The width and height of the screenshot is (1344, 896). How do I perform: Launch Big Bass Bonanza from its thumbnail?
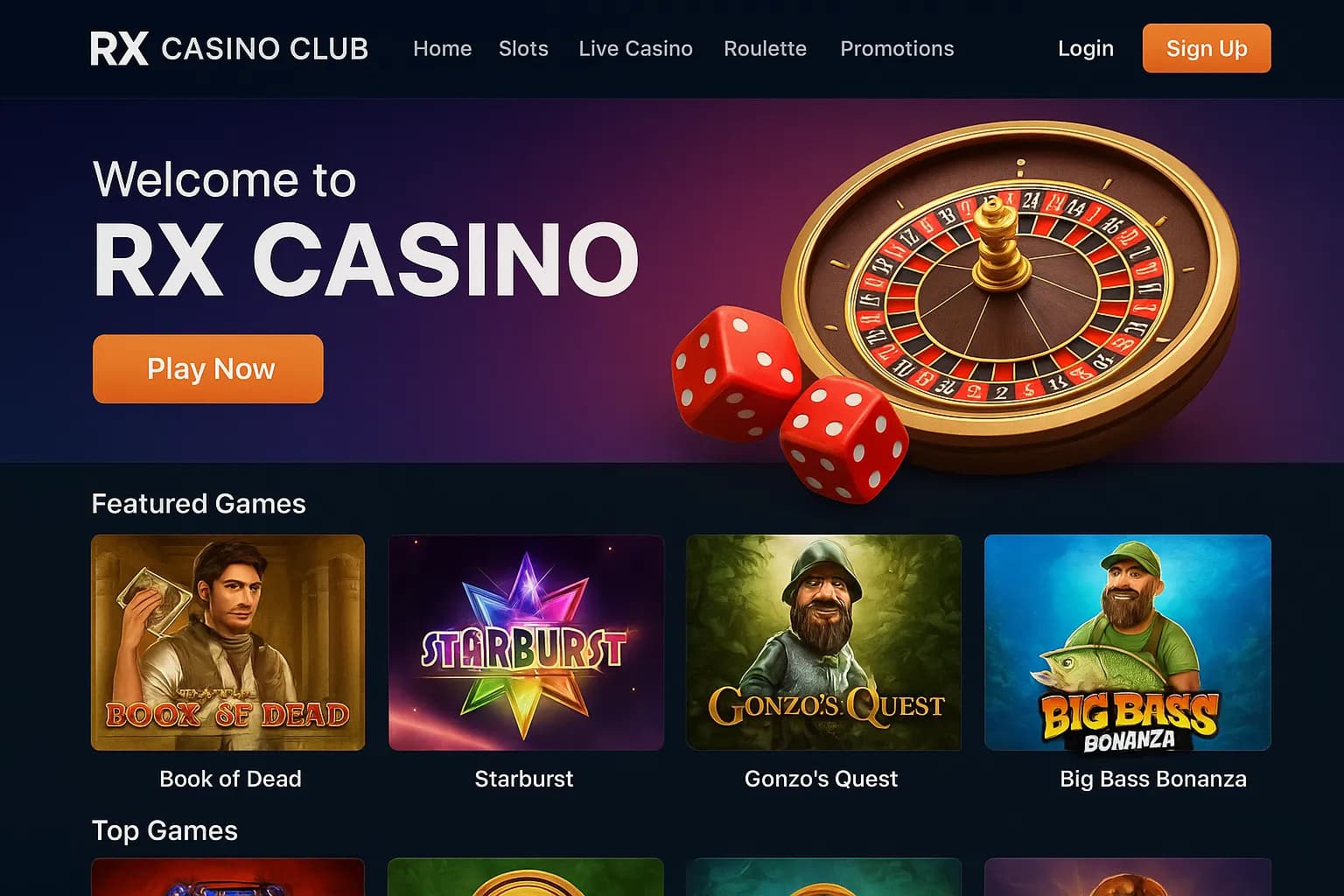point(1127,642)
